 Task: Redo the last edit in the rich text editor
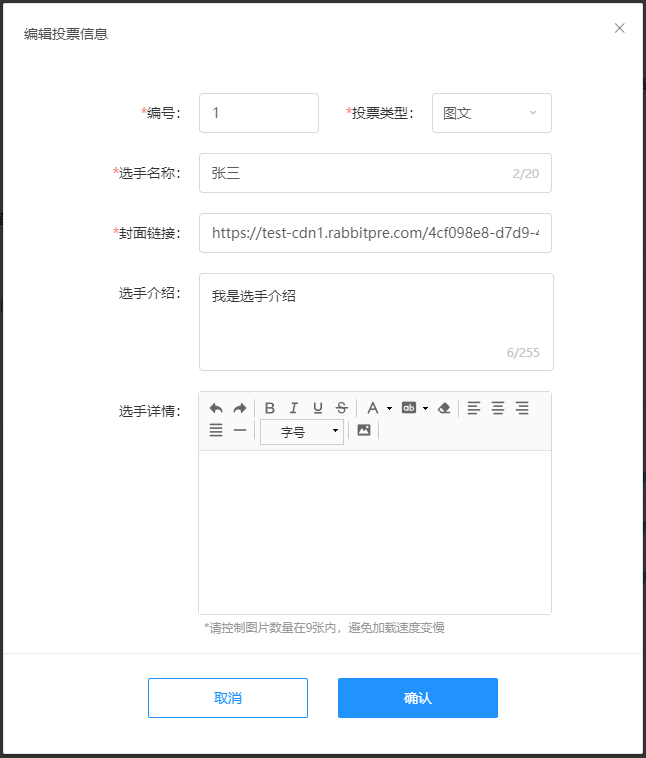[240, 408]
